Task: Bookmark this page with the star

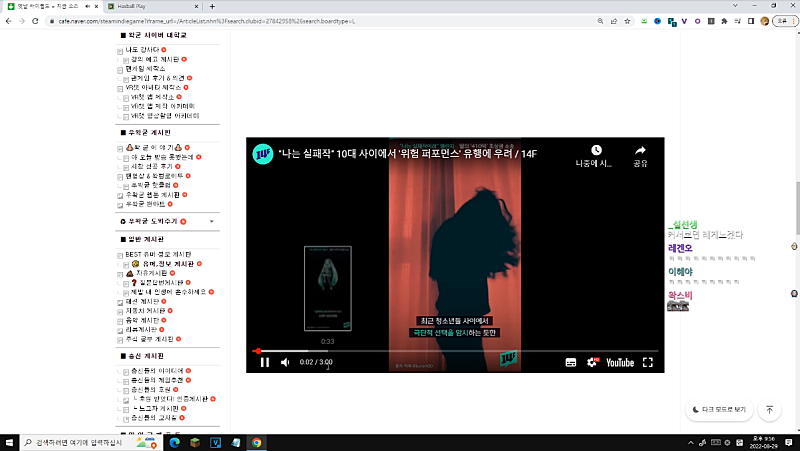Action: (627, 21)
